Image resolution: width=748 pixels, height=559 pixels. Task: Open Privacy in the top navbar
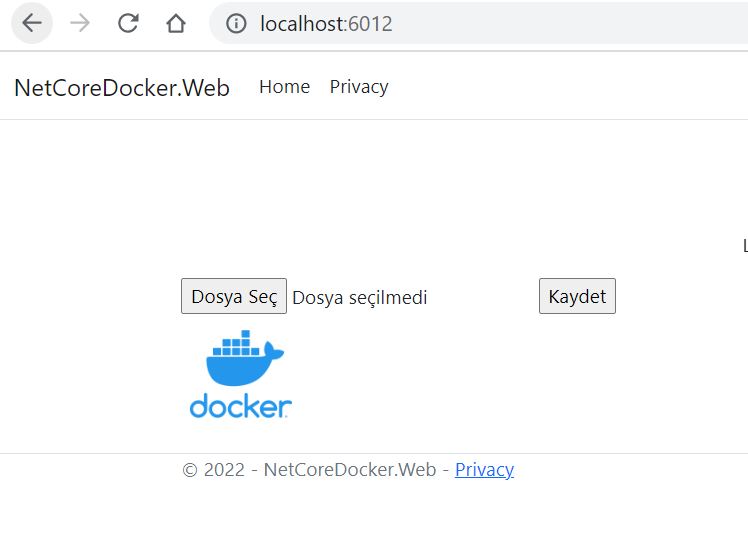[x=359, y=87]
